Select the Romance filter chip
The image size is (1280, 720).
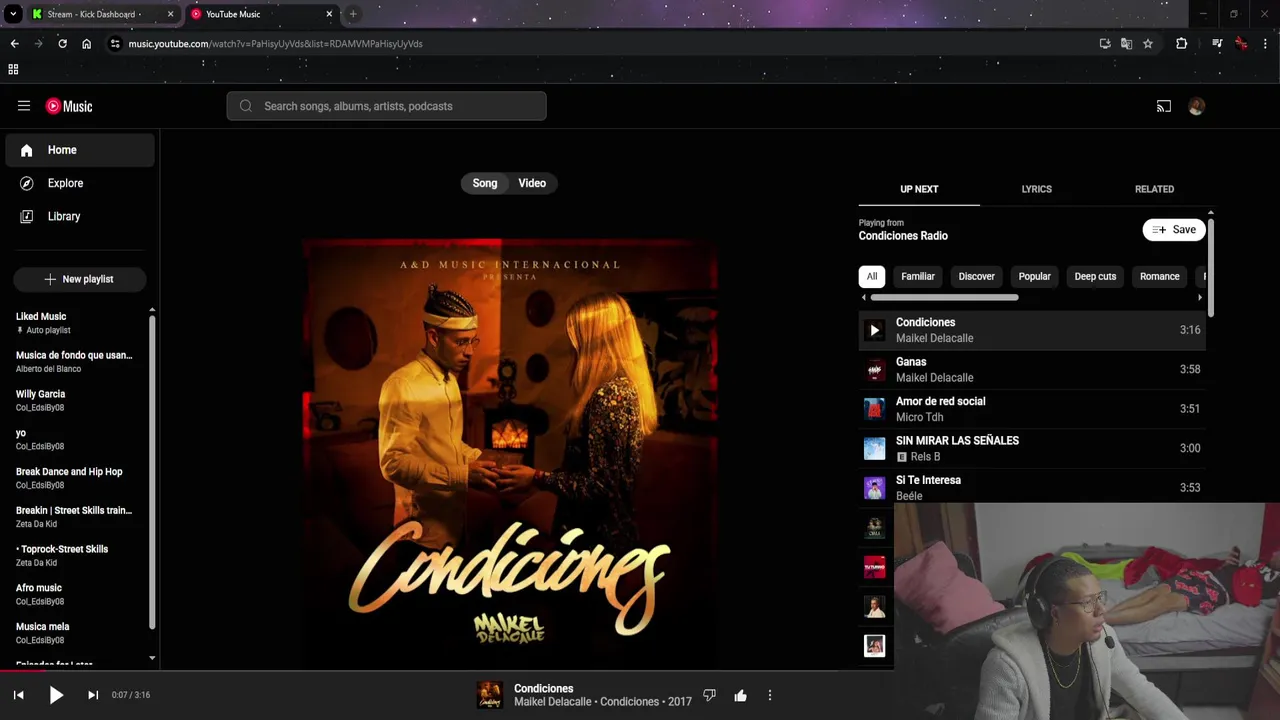(x=1160, y=277)
